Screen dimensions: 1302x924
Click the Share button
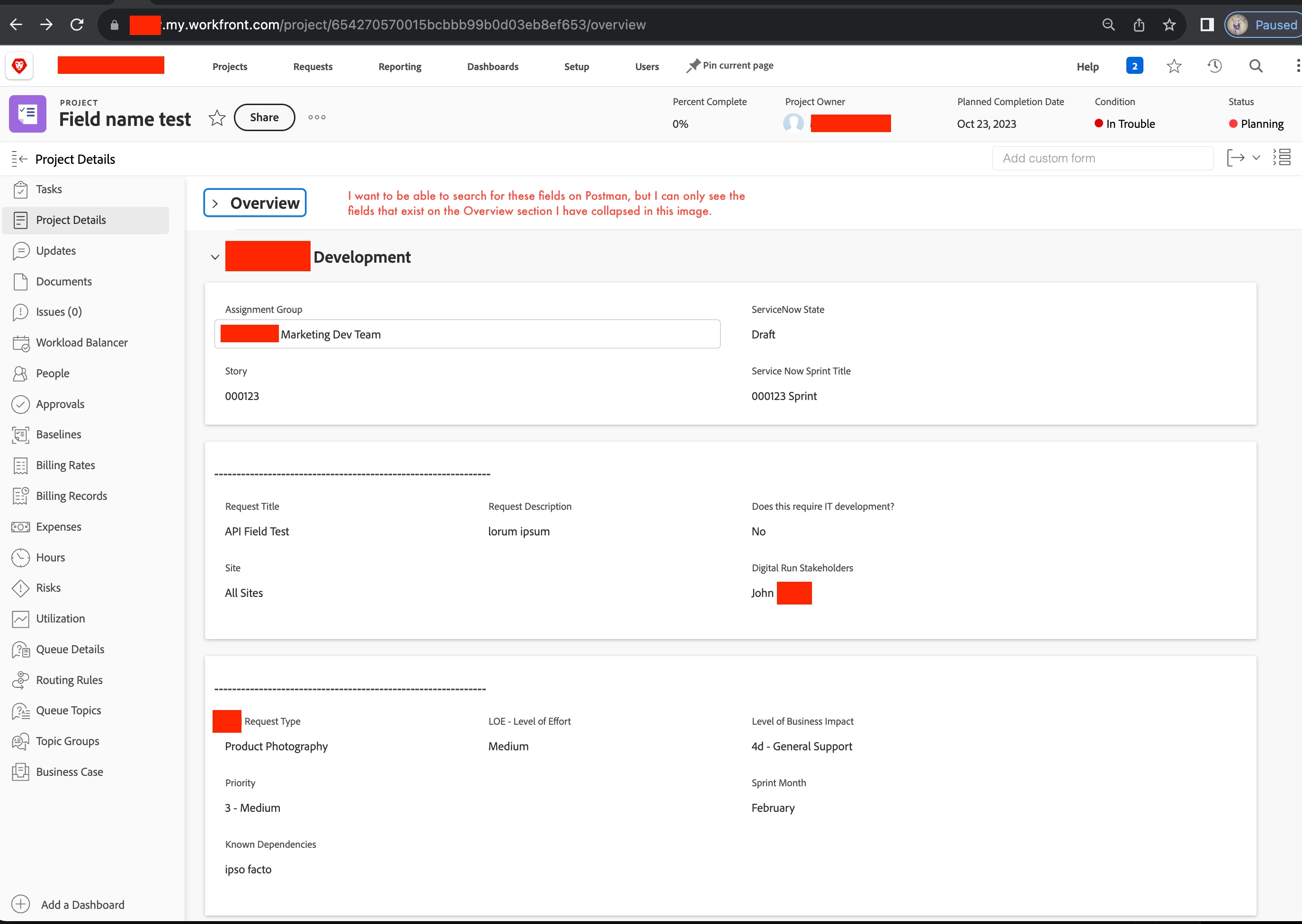click(x=264, y=118)
